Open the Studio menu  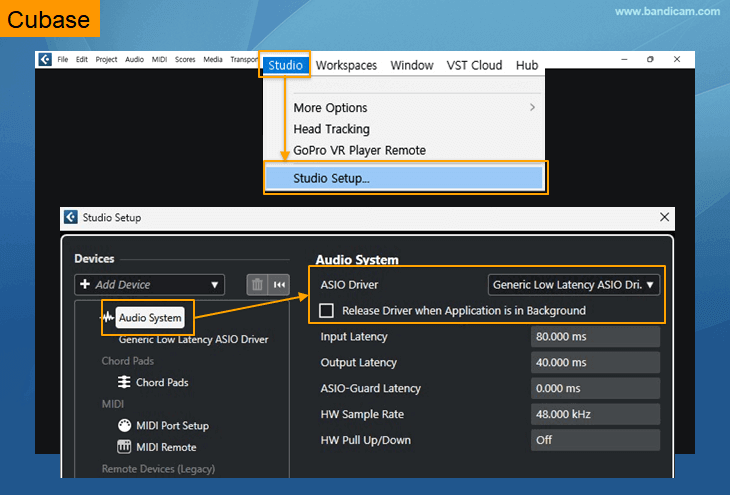click(x=285, y=65)
